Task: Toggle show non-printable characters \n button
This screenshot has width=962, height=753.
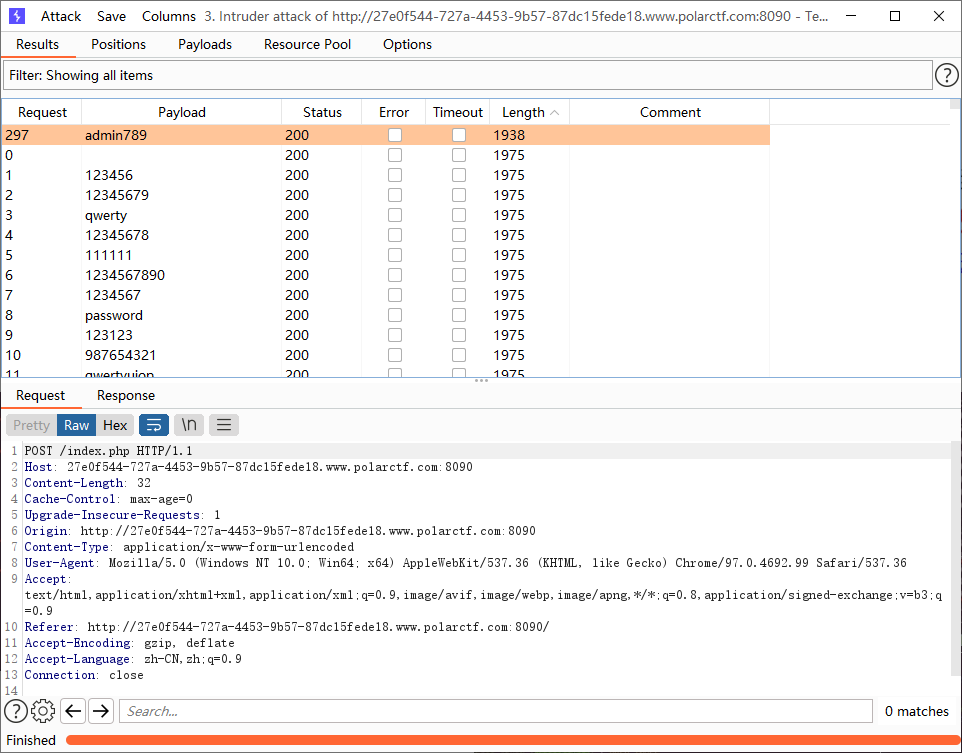Action: coord(189,425)
